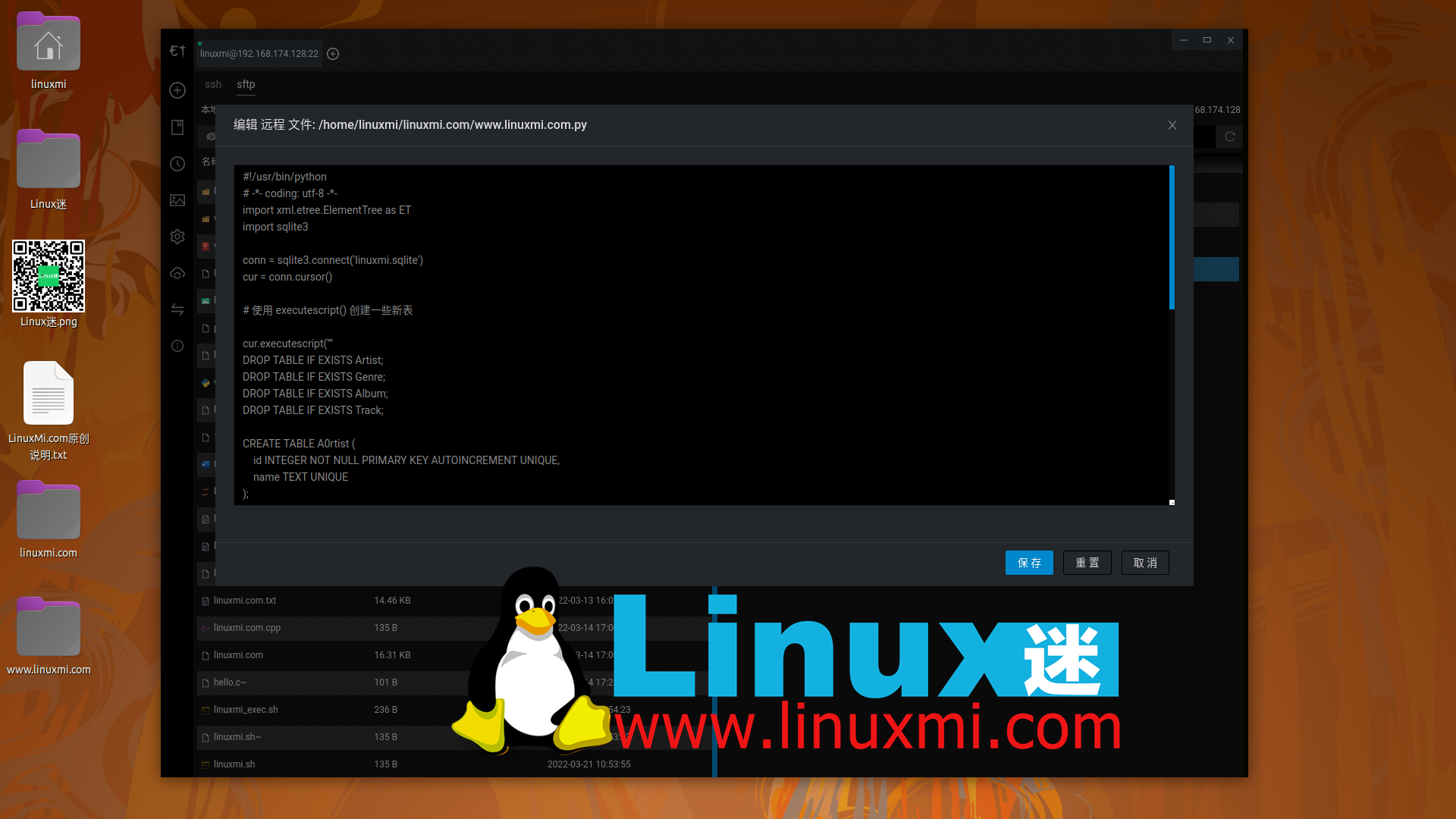Select linuxmi.sh file row

point(455,764)
